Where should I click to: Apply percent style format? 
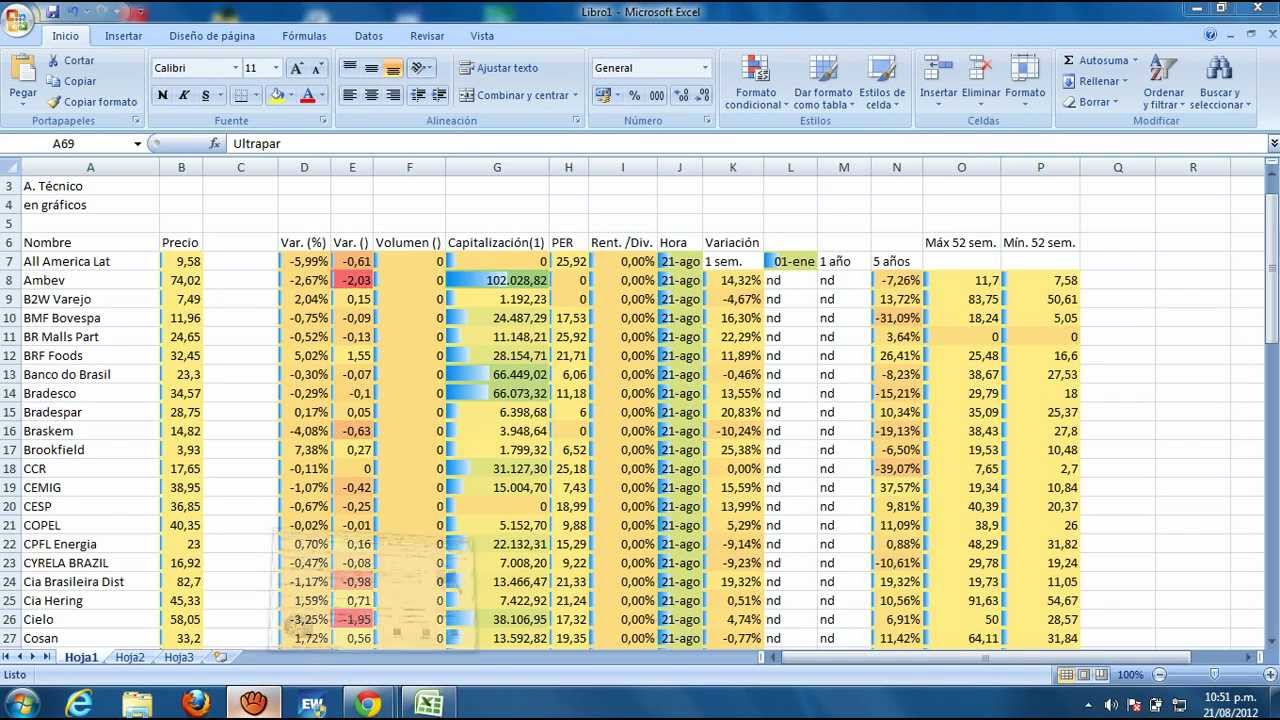[x=634, y=95]
